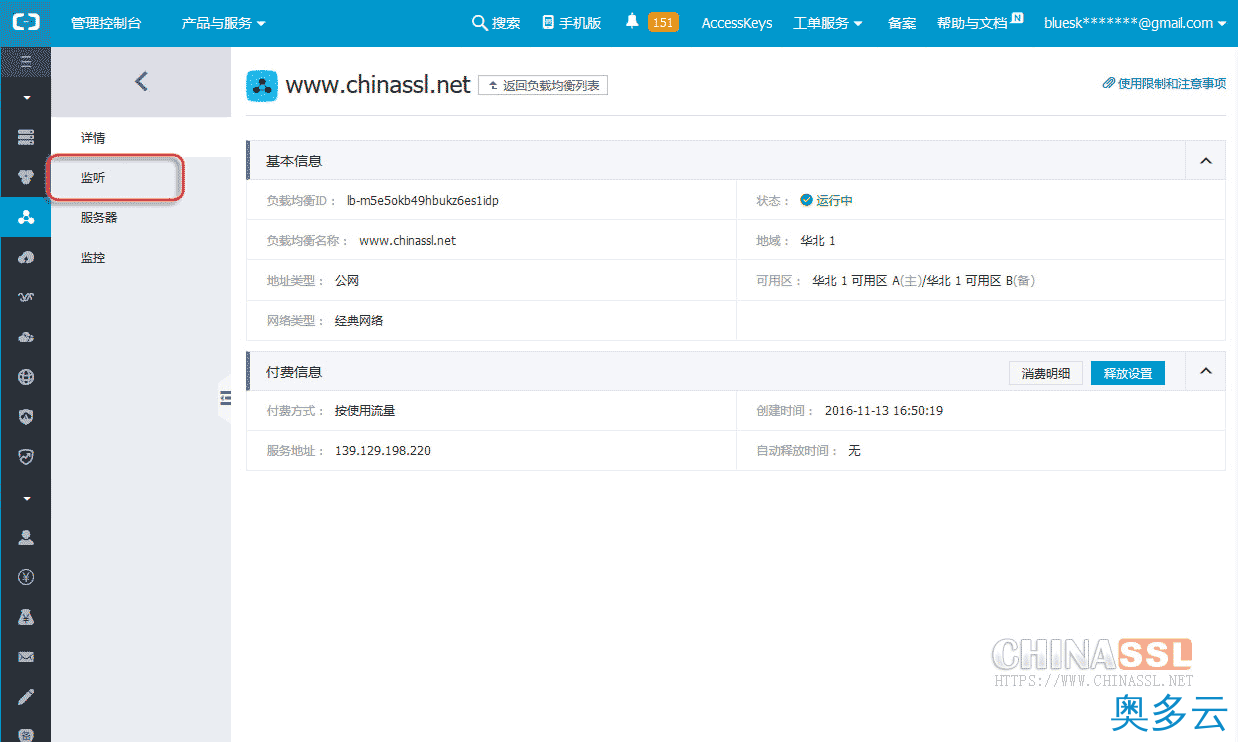Click the 消费明细 button
Viewport: 1238px width, 742px height.
pos(1045,373)
